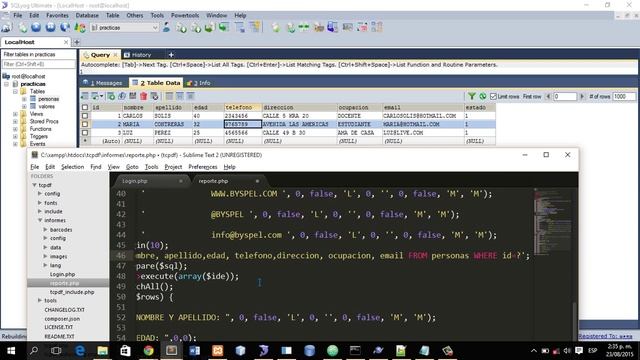Expand the Views node
The image size is (640, 360).
16,114
